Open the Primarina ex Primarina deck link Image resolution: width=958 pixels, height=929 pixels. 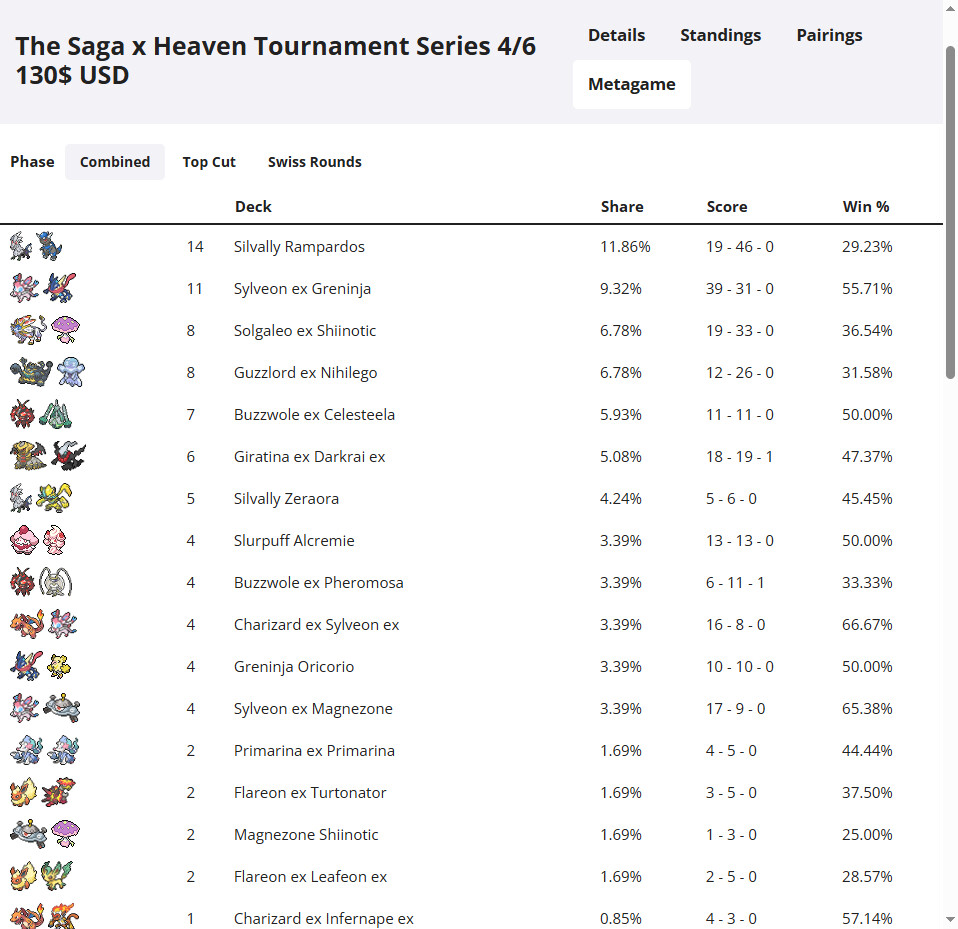pyautogui.click(x=314, y=751)
